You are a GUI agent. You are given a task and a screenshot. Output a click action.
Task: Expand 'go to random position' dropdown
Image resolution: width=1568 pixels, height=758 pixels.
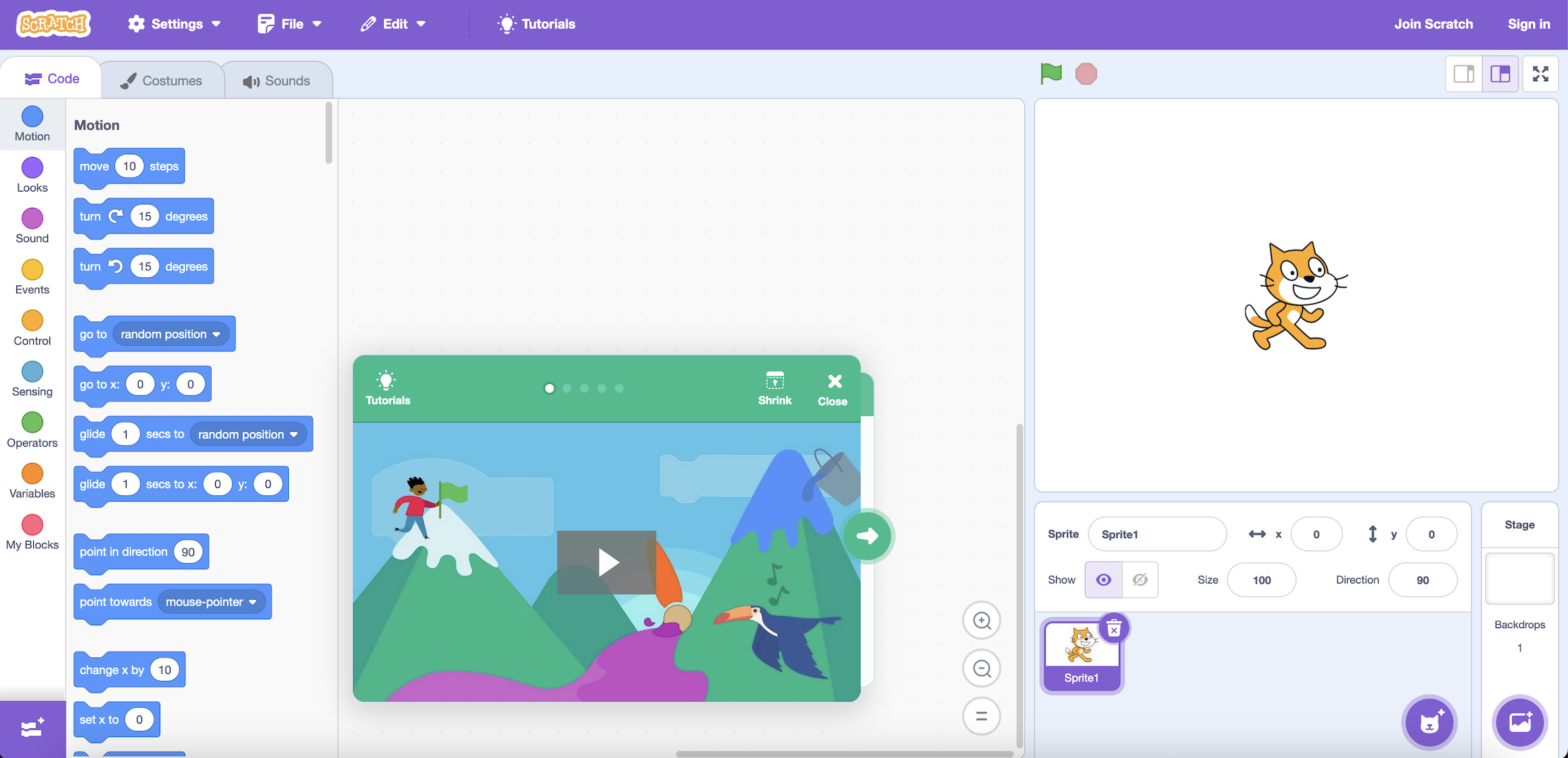(x=170, y=334)
